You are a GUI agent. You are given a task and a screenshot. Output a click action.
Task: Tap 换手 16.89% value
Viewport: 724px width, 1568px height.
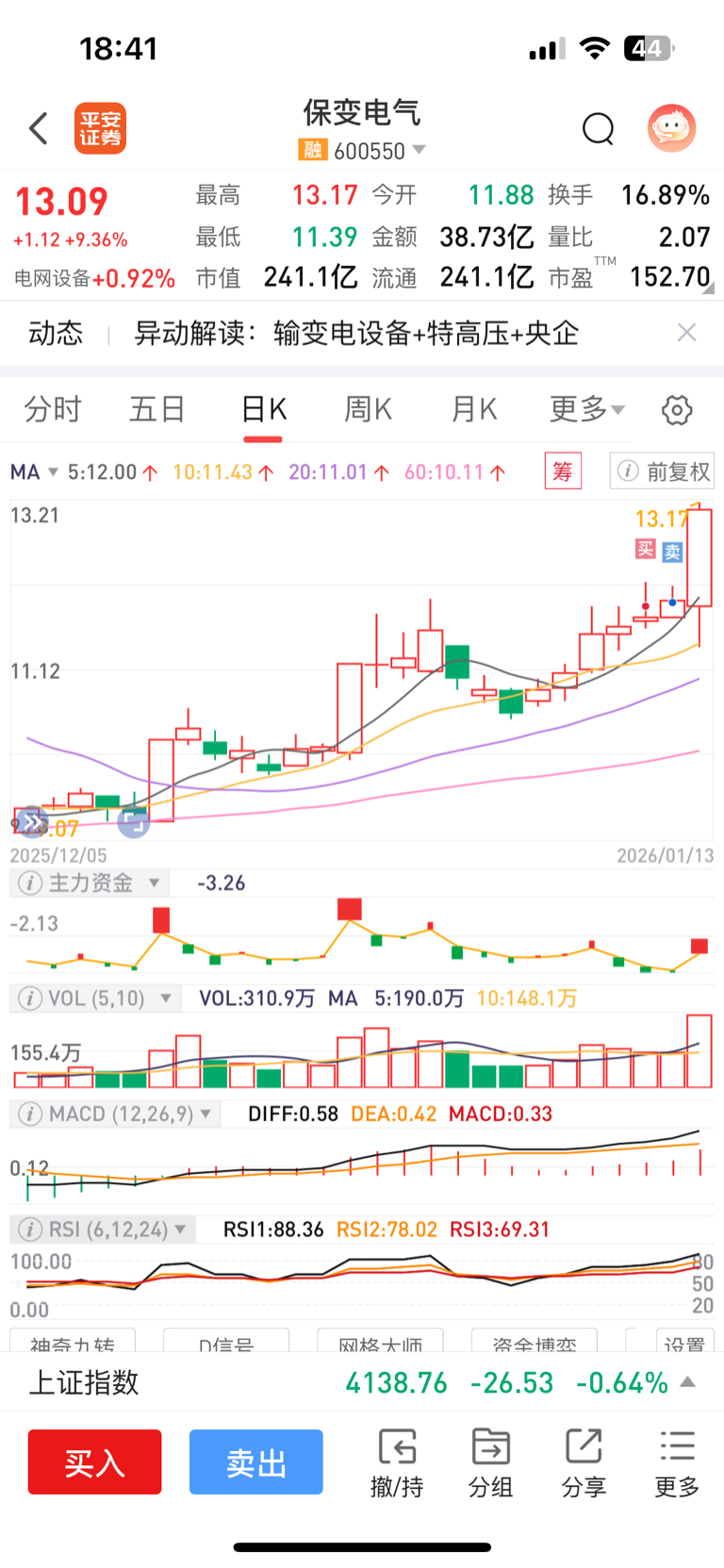click(665, 195)
